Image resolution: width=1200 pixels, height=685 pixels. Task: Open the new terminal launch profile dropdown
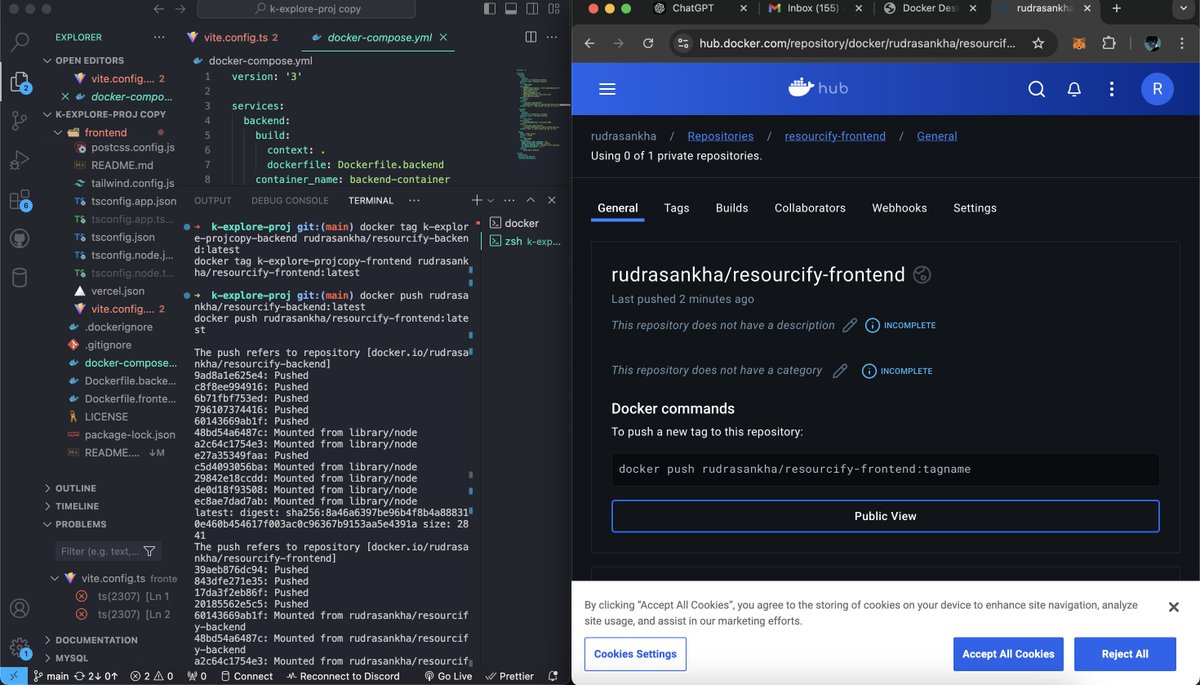coord(491,200)
